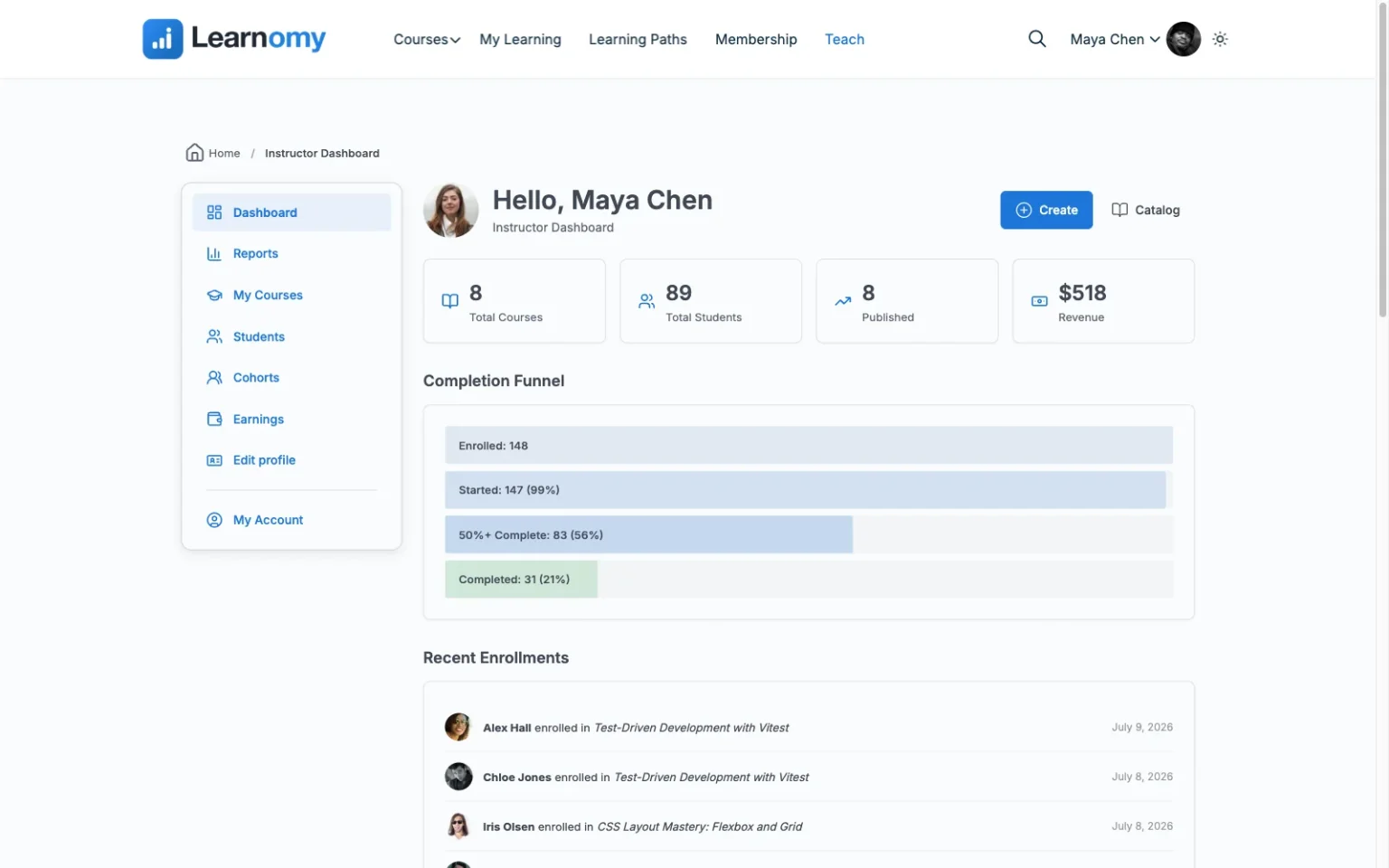Click CSS Layout Mastery: Flexbox and Grid
1389x868 pixels.
(700, 827)
